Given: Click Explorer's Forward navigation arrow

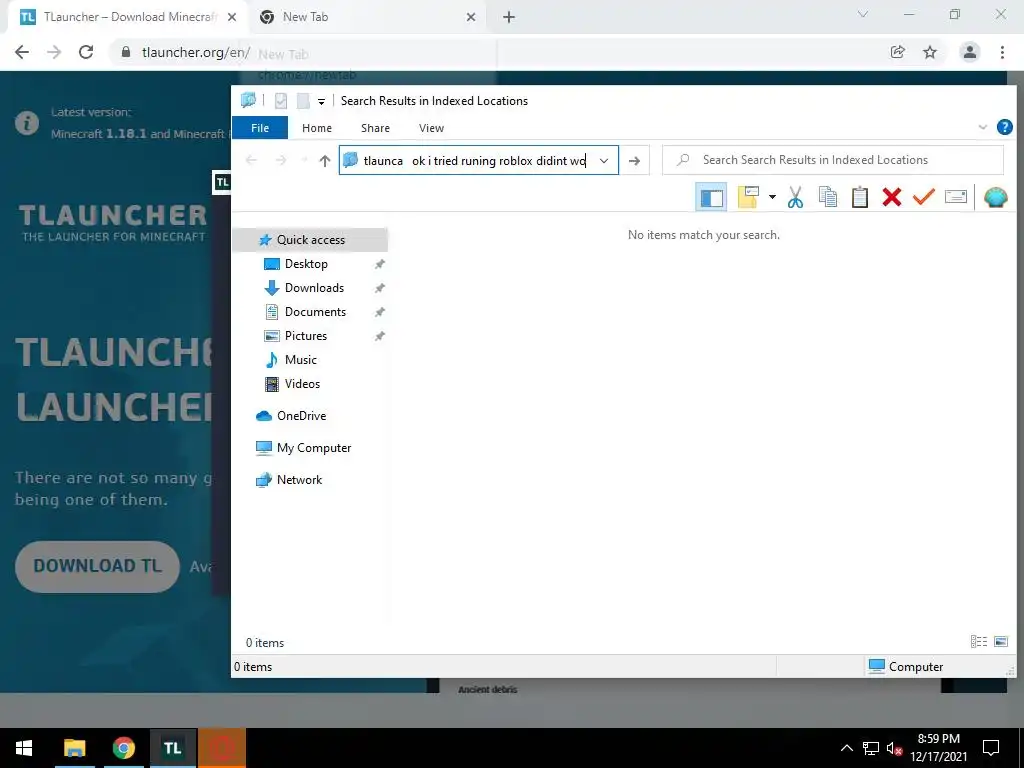Looking at the screenshot, I should pyautogui.click(x=281, y=161).
